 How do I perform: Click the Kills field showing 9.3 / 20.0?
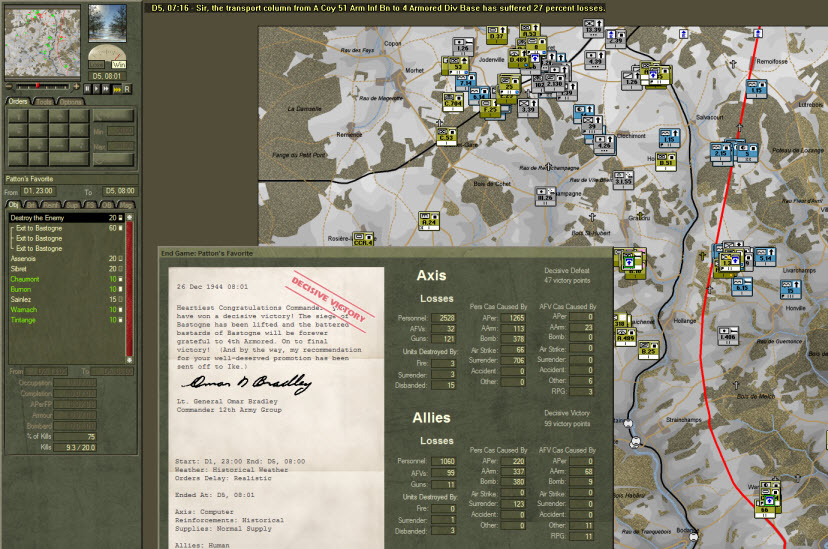pyautogui.click(x=75, y=447)
